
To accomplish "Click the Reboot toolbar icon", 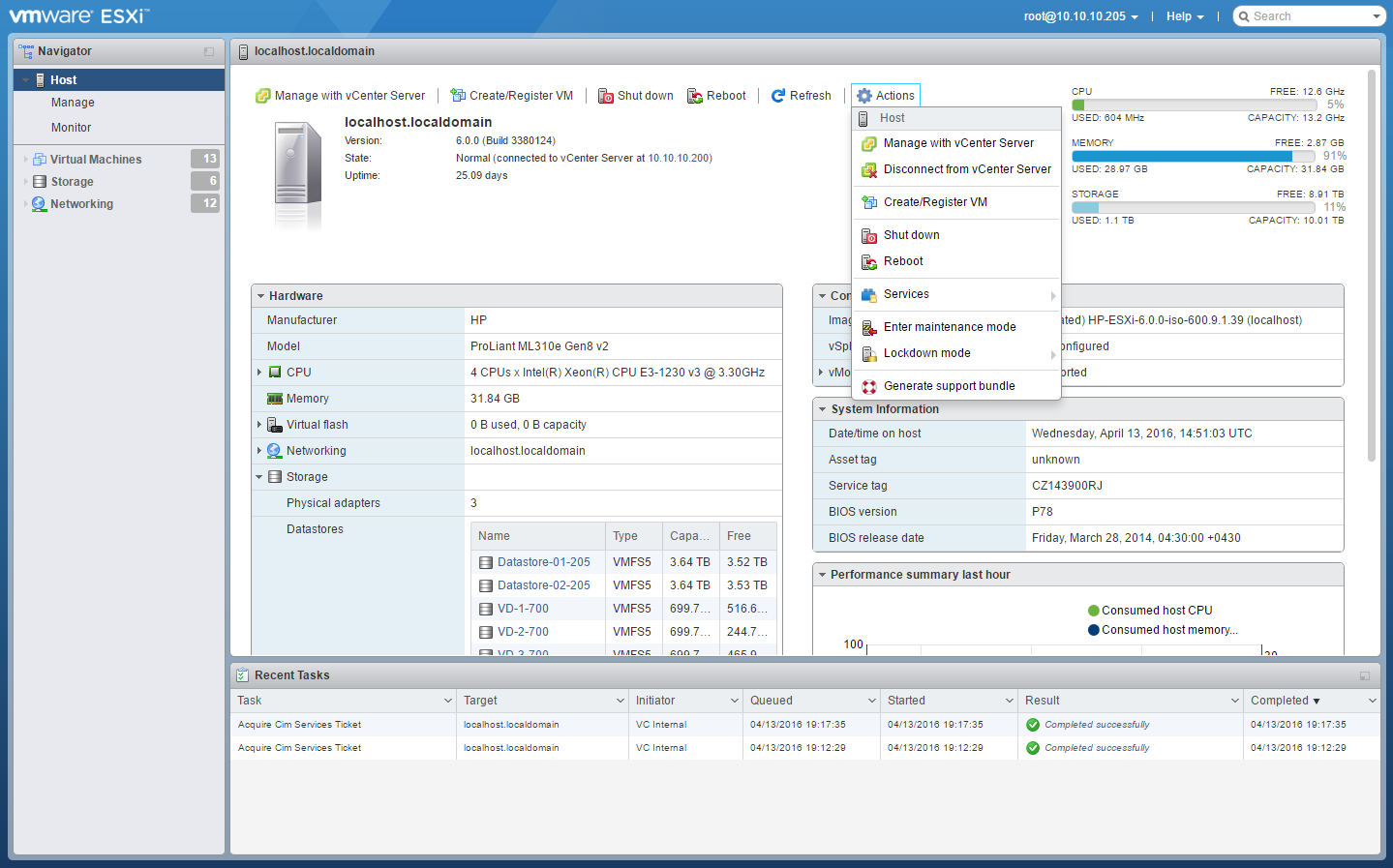I will pos(694,96).
